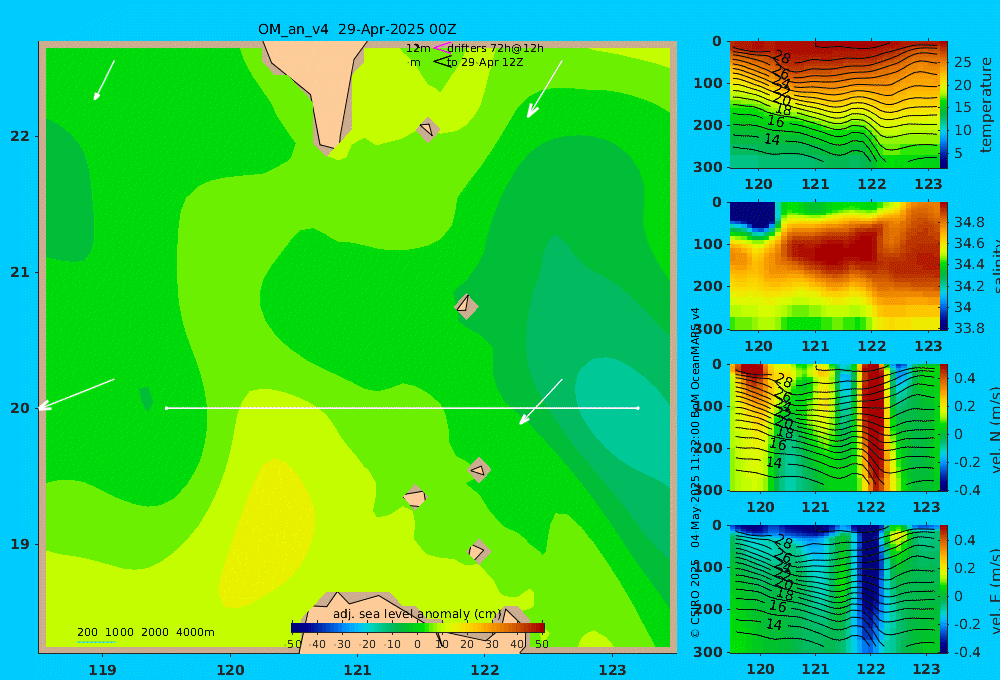Click the longitude 123 label on the main map
The image size is (1000, 680).
pos(612,670)
